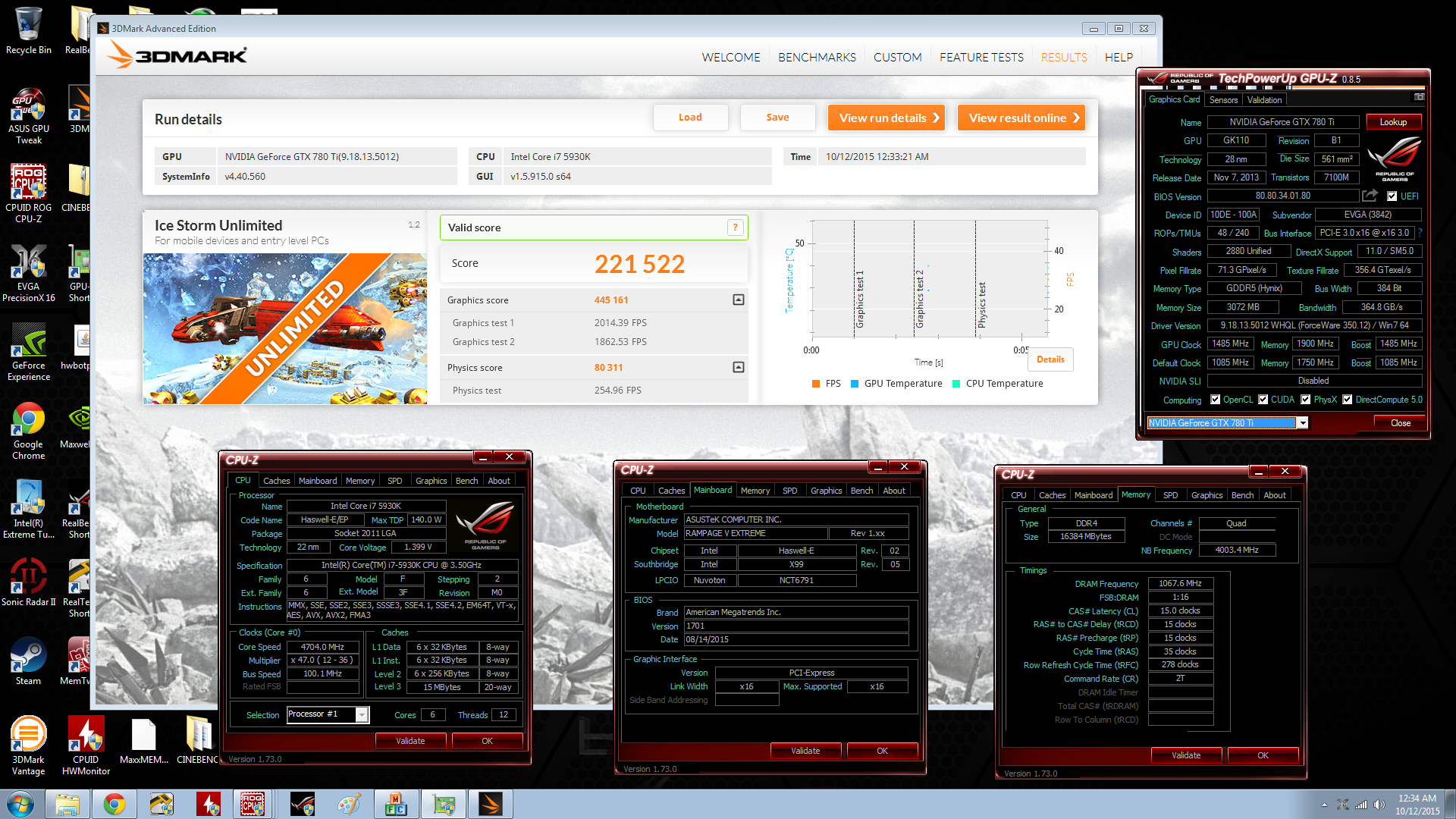Screen dimensions: 1456x819
Task: Open CINEBENCH folder at desktop bottom
Action: pos(199,740)
